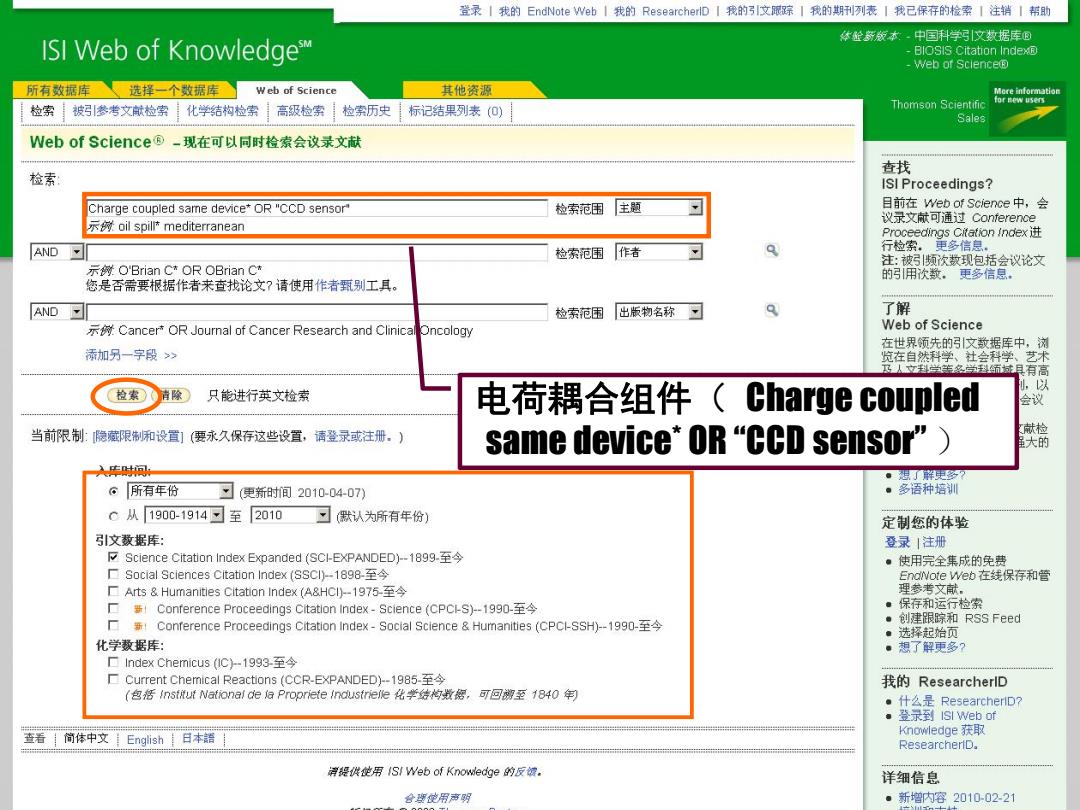Click magnifier icon beside publication name field

772,311
